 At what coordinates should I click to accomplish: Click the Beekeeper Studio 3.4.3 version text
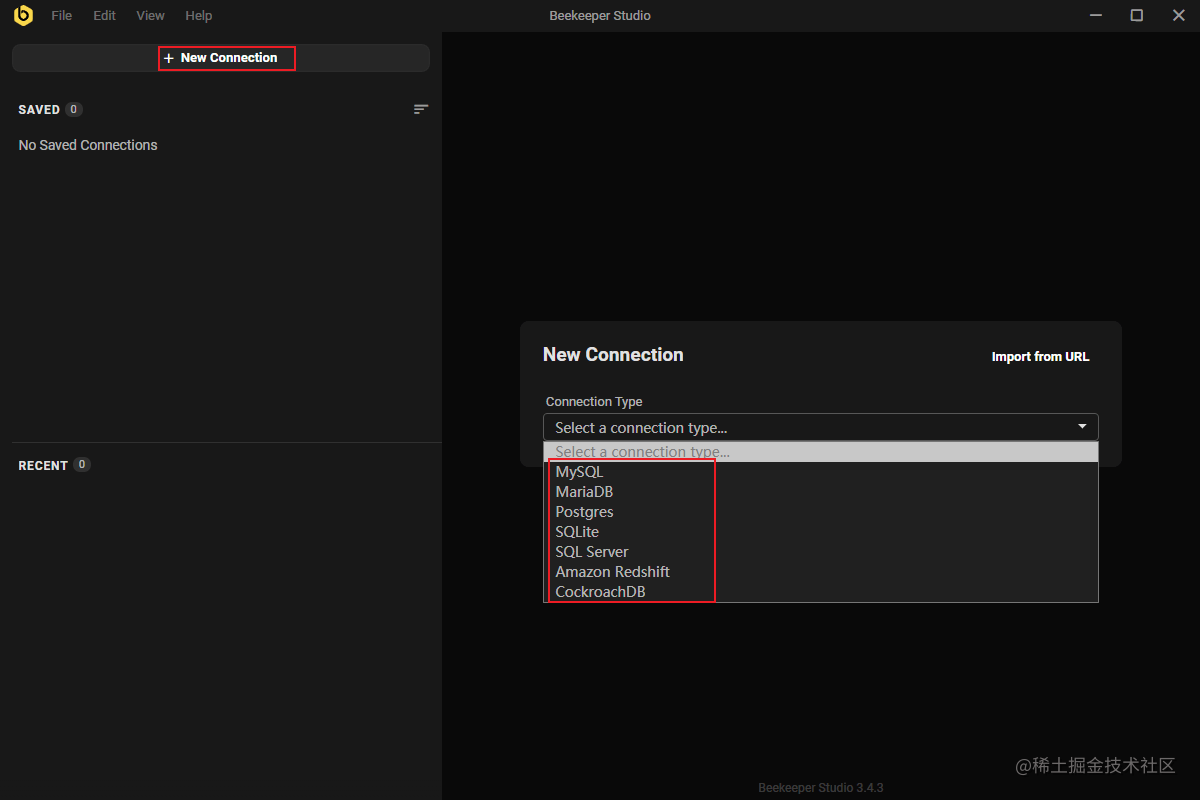pyautogui.click(x=821, y=788)
